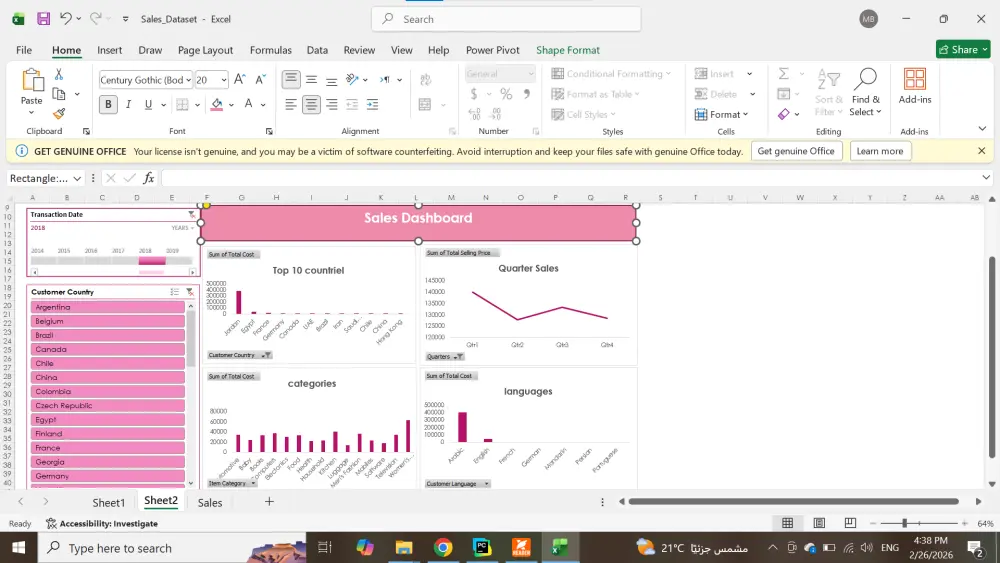
Task: Add a new sheet with plus icon
Action: pyautogui.click(x=269, y=501)
